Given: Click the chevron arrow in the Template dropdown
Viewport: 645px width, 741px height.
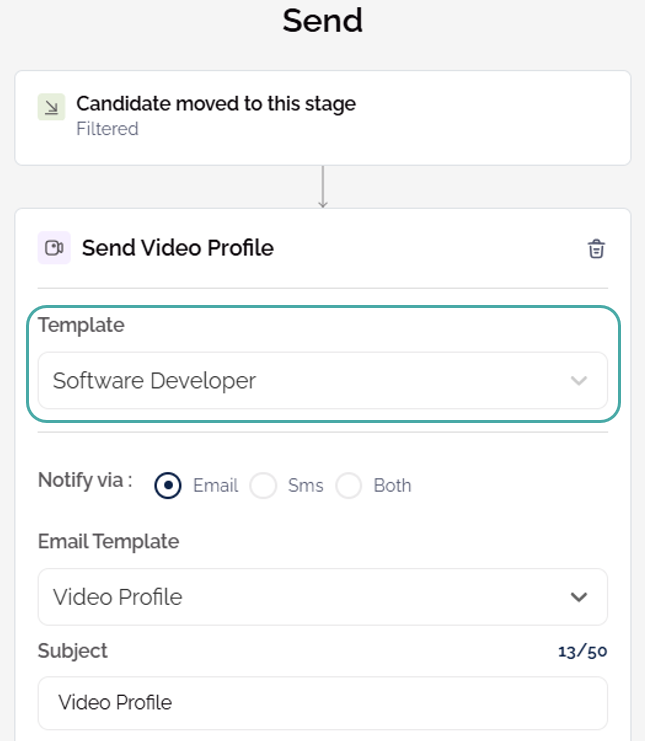Looking at the screenshot, I should (578, 381).
